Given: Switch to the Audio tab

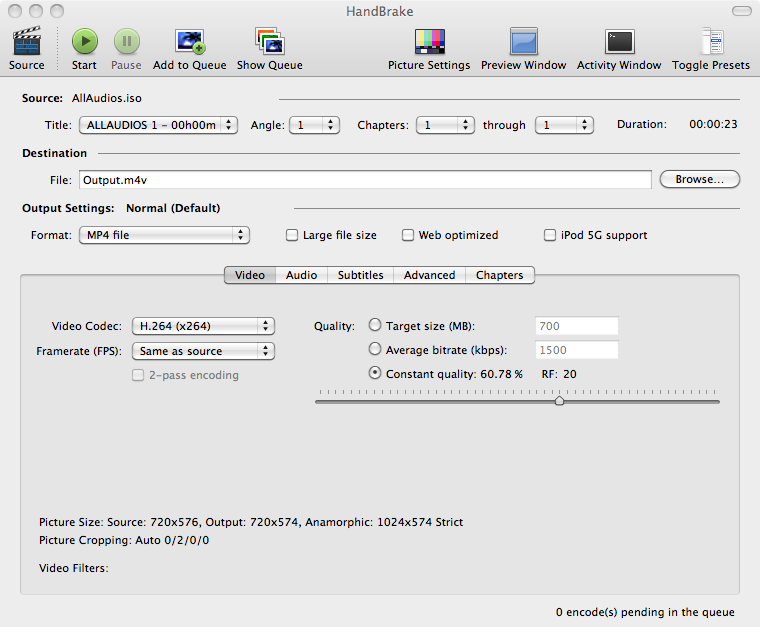Looking at the screenshot, I should (x=301, y=275).
